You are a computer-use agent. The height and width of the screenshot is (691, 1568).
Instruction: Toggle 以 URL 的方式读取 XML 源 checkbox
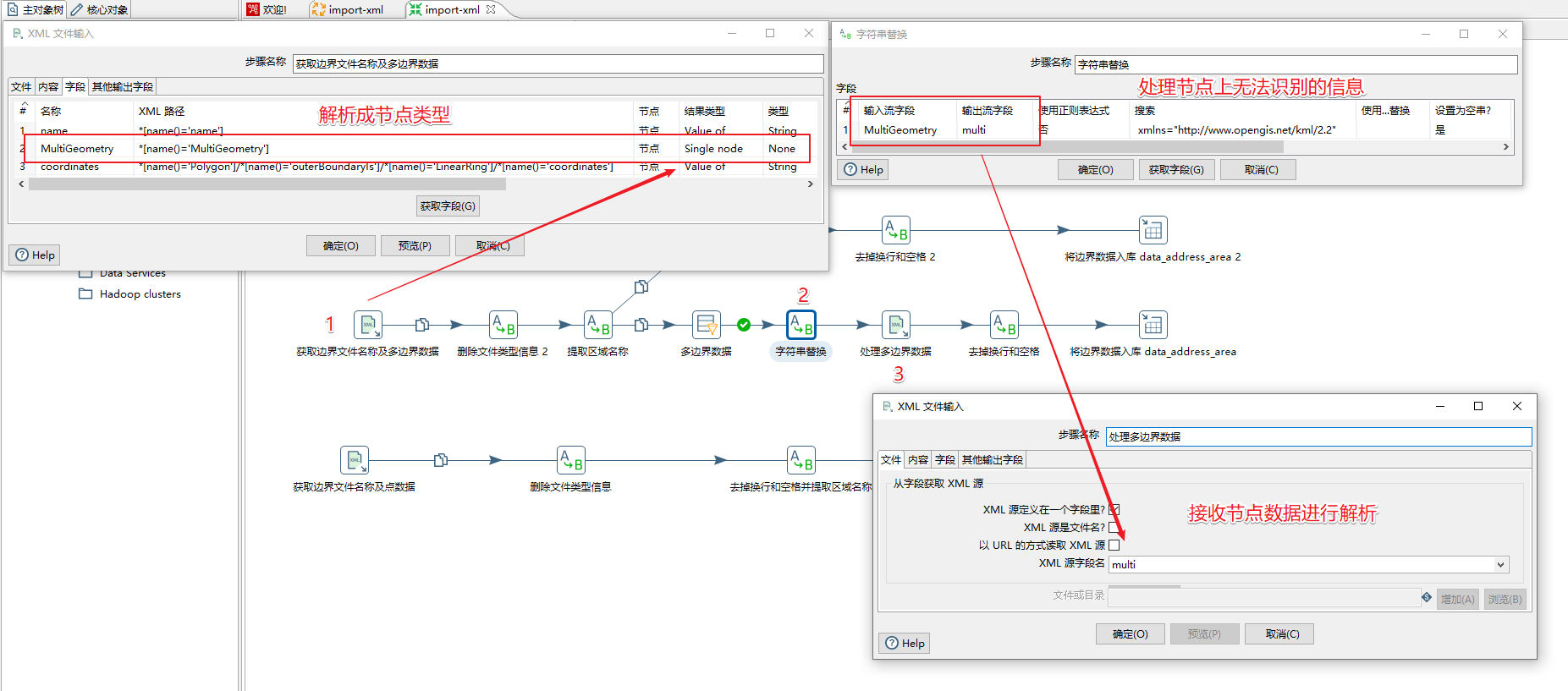pos(1114,545)
